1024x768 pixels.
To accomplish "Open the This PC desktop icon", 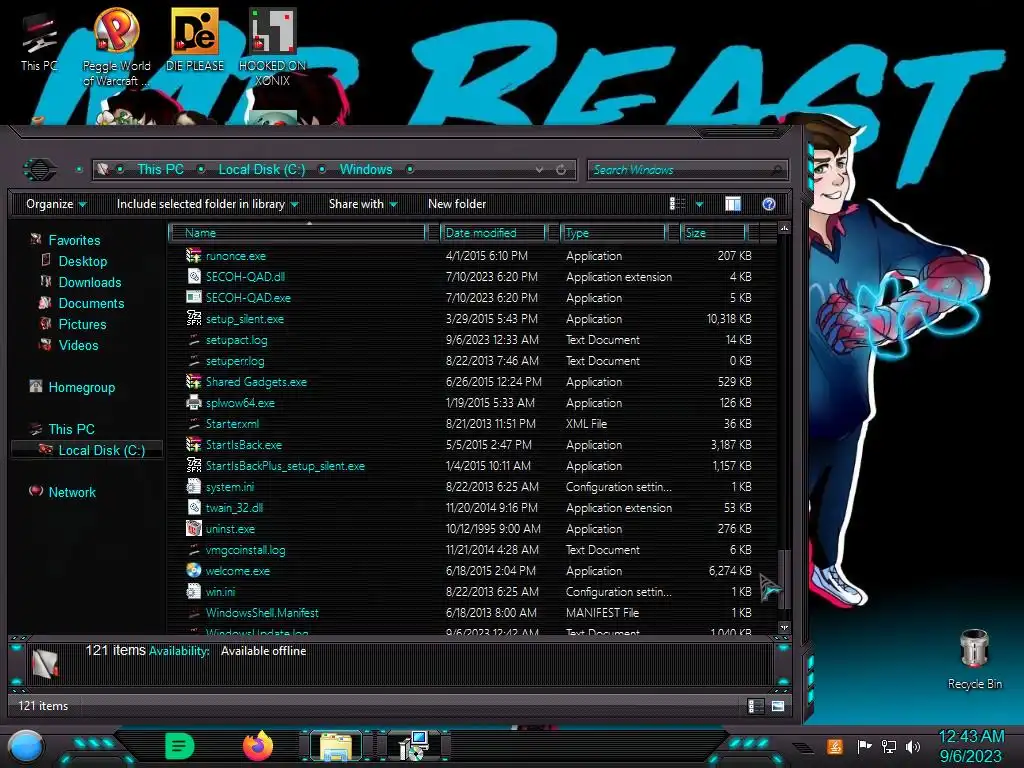I will pyautogui.click(x=39, y=42).
